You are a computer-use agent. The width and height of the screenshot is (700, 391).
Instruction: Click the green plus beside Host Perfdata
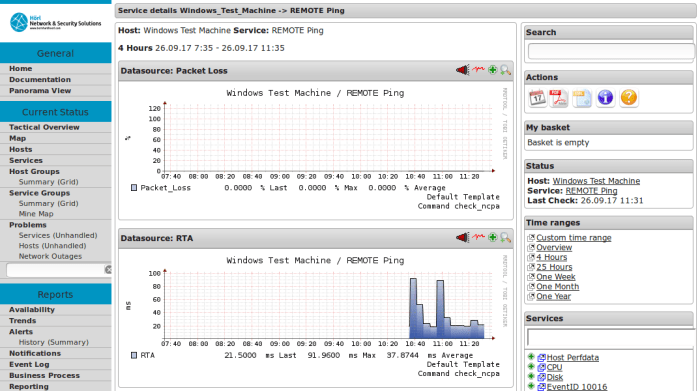tap(531, 357)
